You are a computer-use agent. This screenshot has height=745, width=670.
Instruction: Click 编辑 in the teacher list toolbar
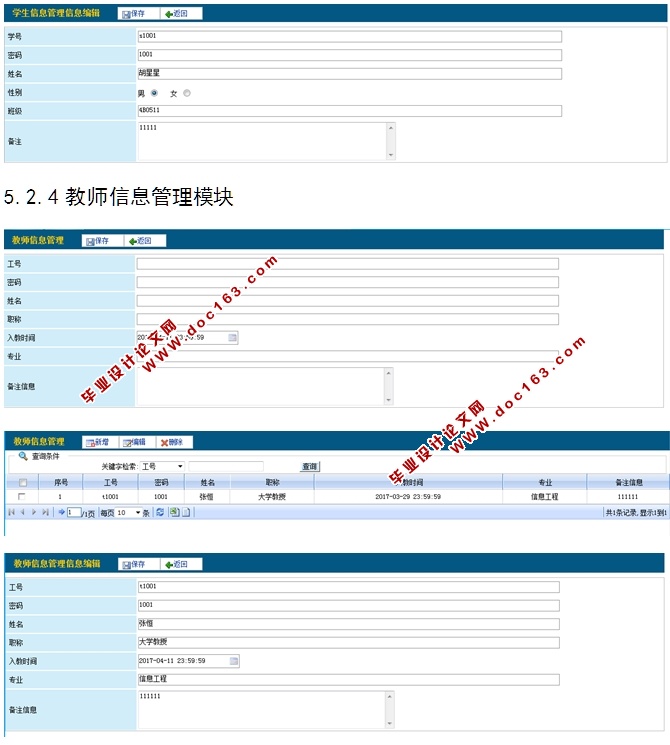click(134, 442)
